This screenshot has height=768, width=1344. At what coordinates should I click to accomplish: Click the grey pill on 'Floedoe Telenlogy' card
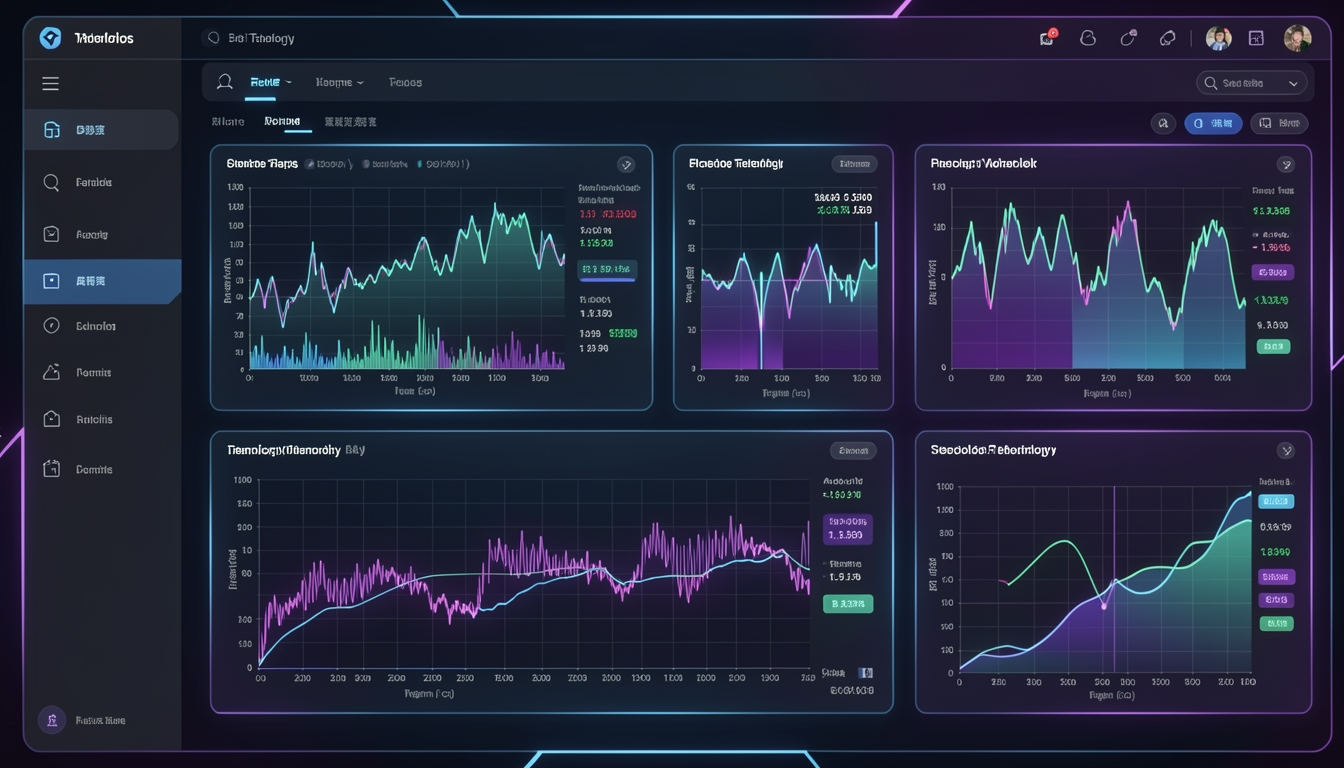click(854, 164)
